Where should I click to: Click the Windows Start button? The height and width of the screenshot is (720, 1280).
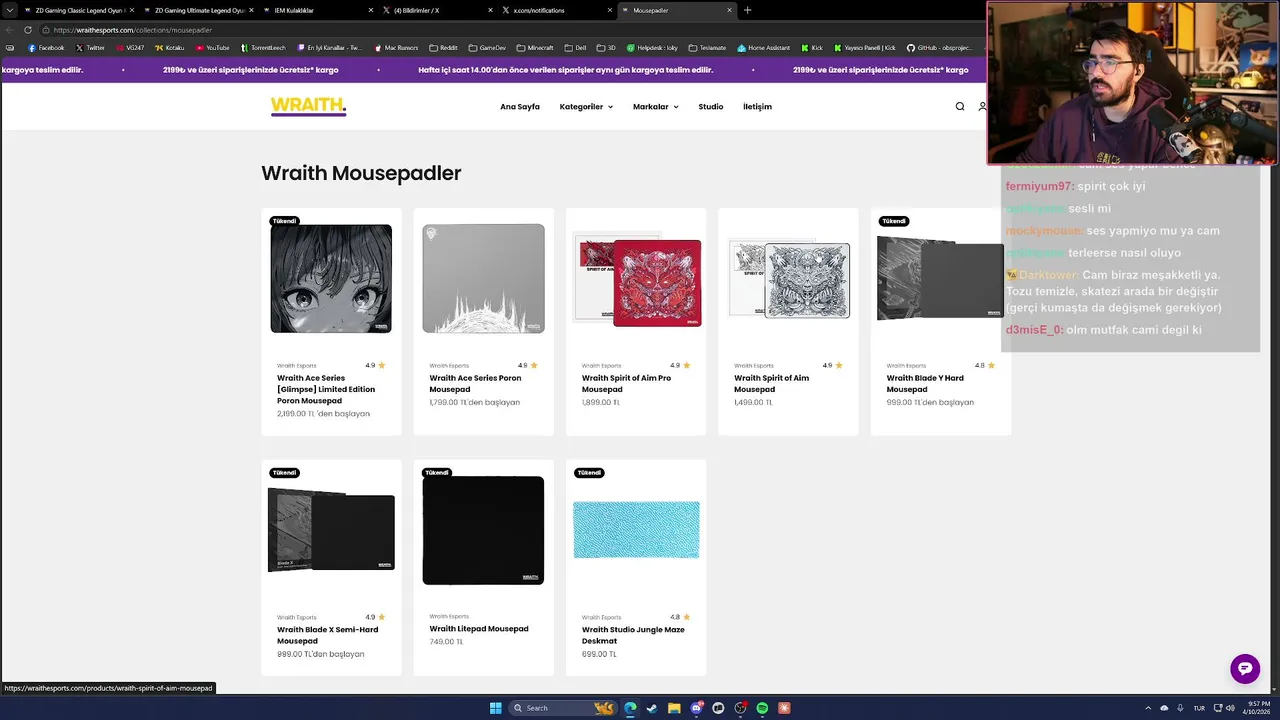(495, 708)
